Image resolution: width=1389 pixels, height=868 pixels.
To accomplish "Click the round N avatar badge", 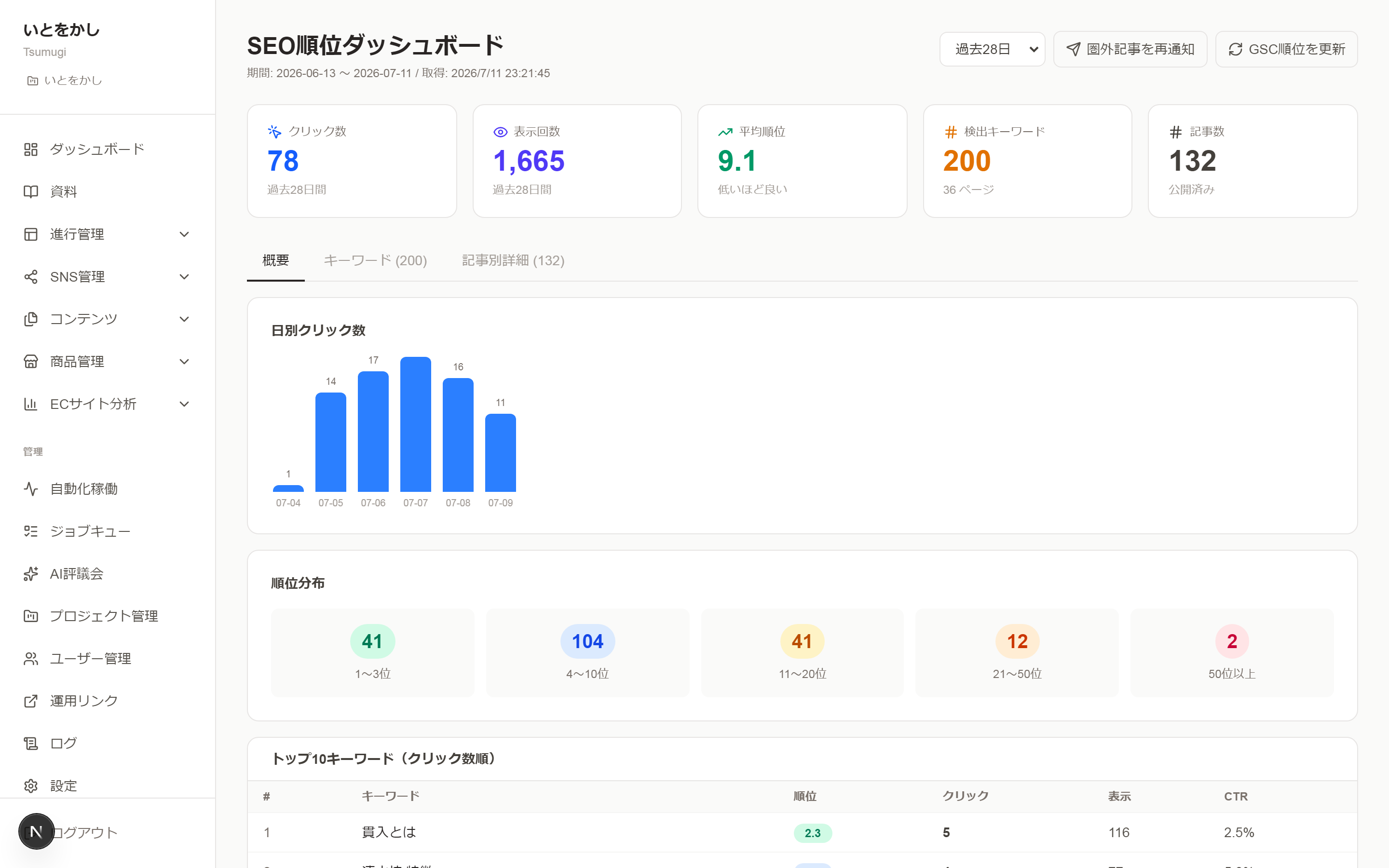I will (36, 831).
